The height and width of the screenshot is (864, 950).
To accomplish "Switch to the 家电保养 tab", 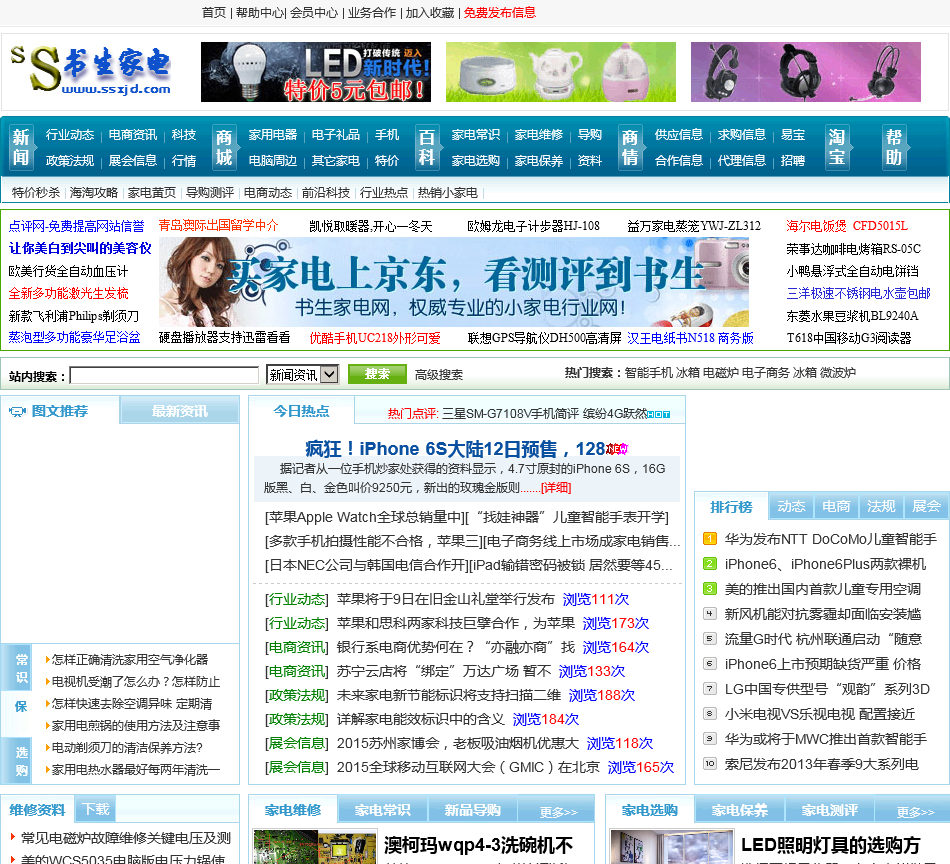I will click(x=739, y=810).
